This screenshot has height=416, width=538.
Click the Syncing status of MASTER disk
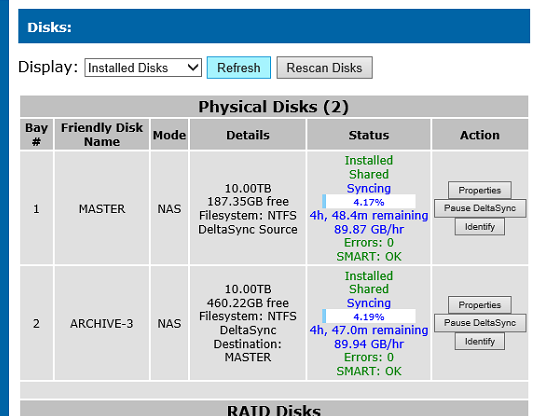tap(369, 188)
